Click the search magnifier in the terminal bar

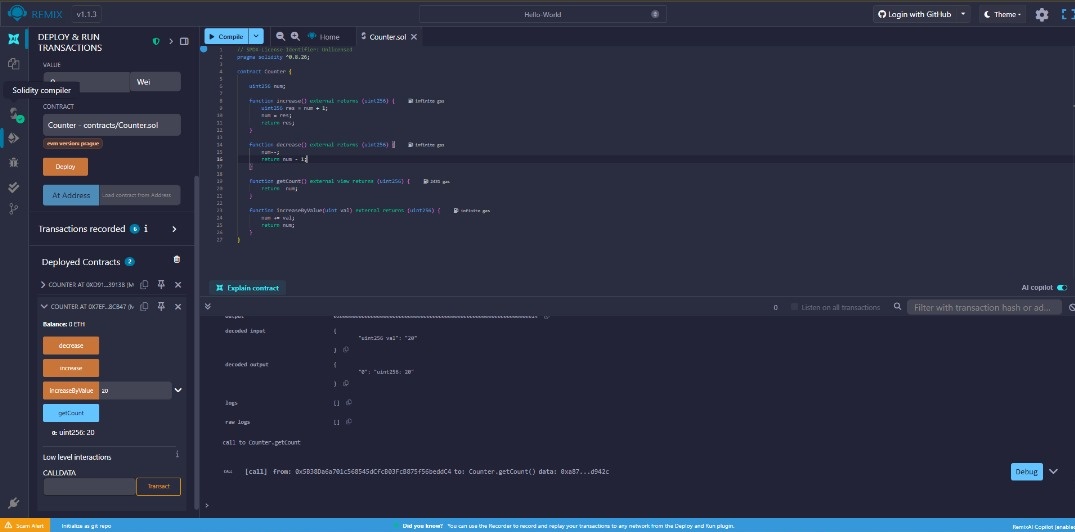(x=897, y=307)
